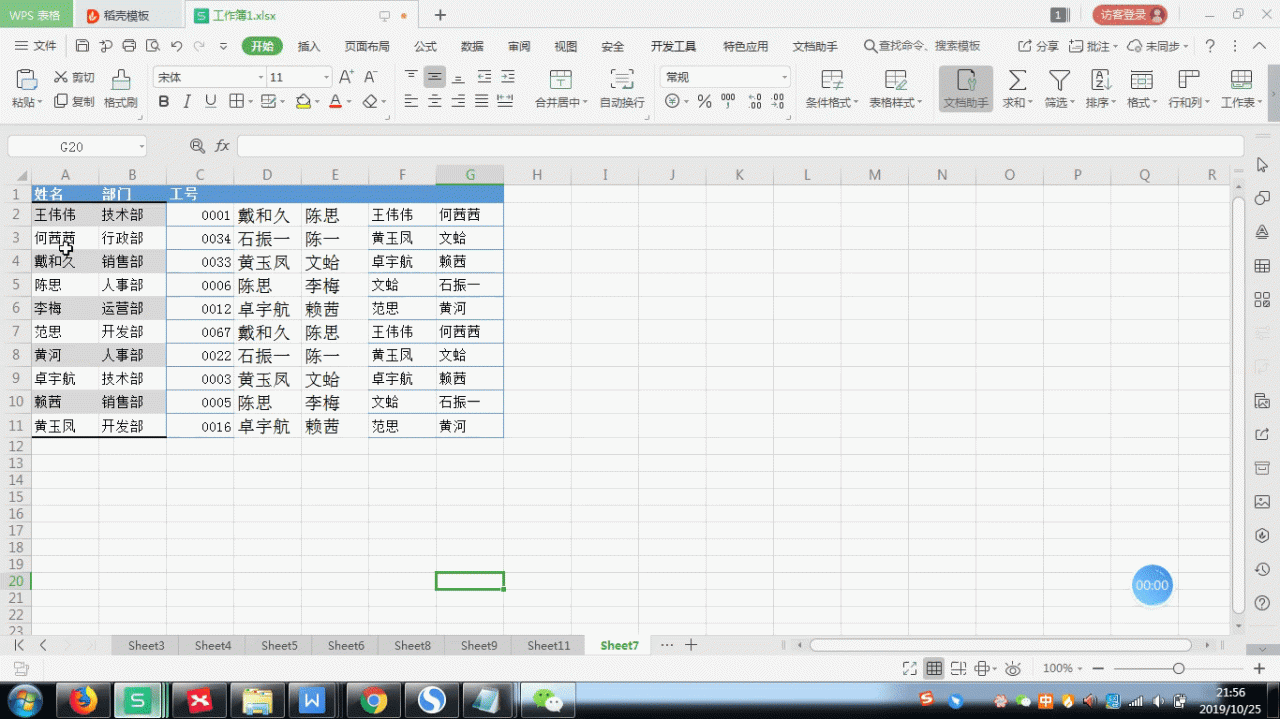Switch to Page Layout (页面布局) tab
The height and width of the screenshot is (719, 1280).
tap(367, 46)
